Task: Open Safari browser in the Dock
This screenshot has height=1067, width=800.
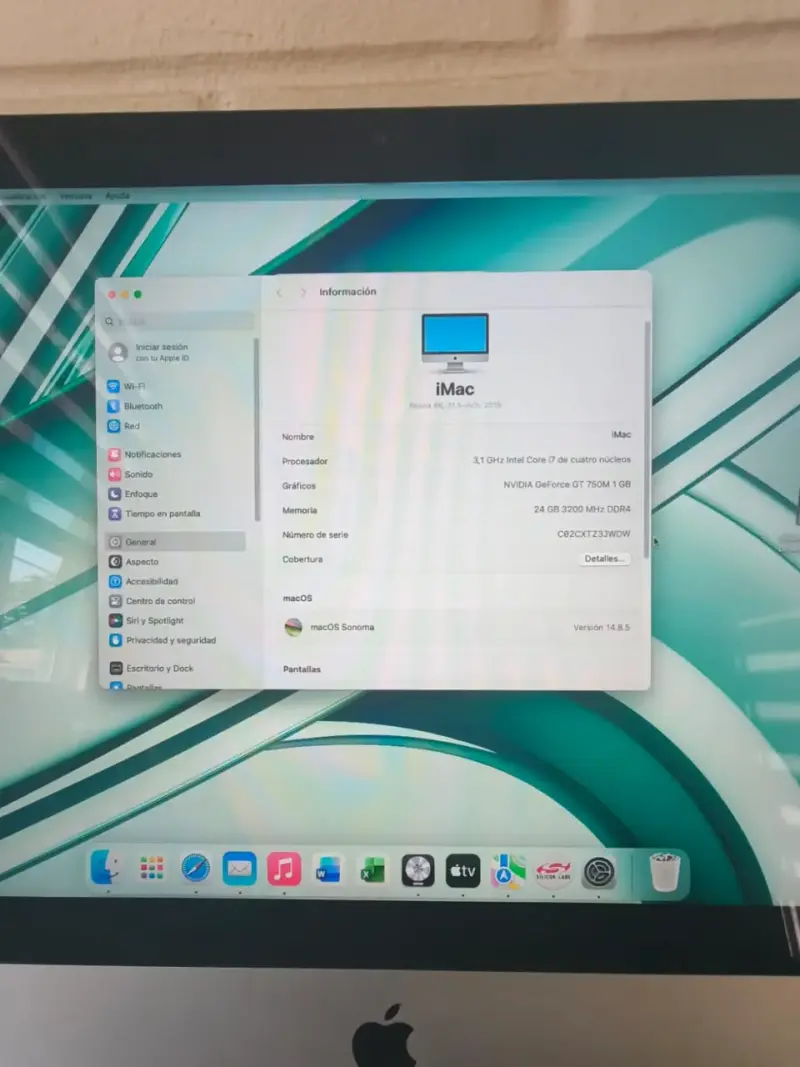Action: 195,868
